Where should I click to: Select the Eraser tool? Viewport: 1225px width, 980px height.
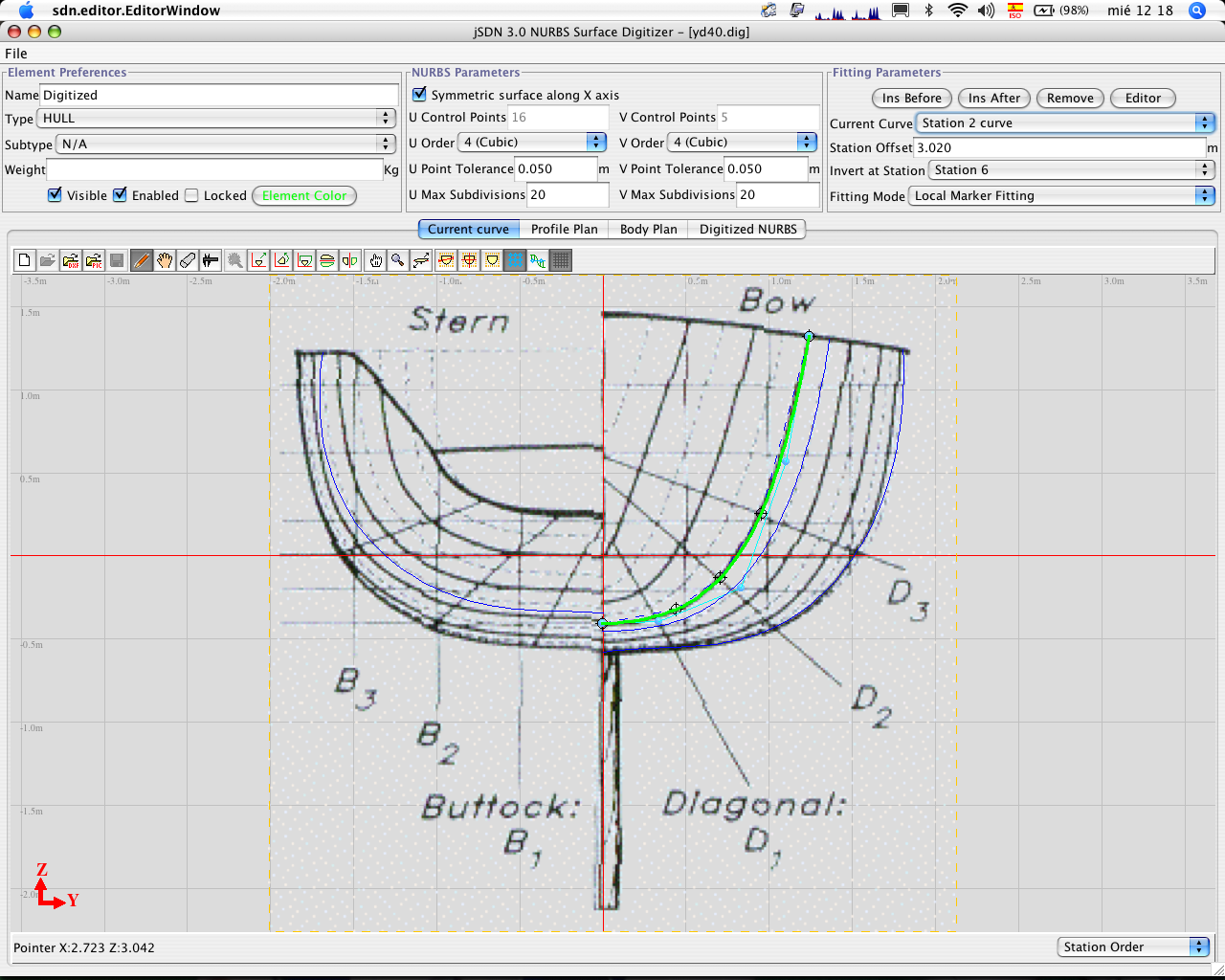[x=188, y=260]
